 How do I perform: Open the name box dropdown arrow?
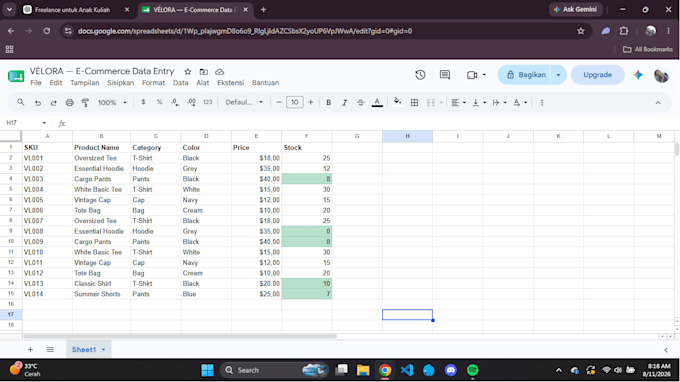tap(44, 123)
